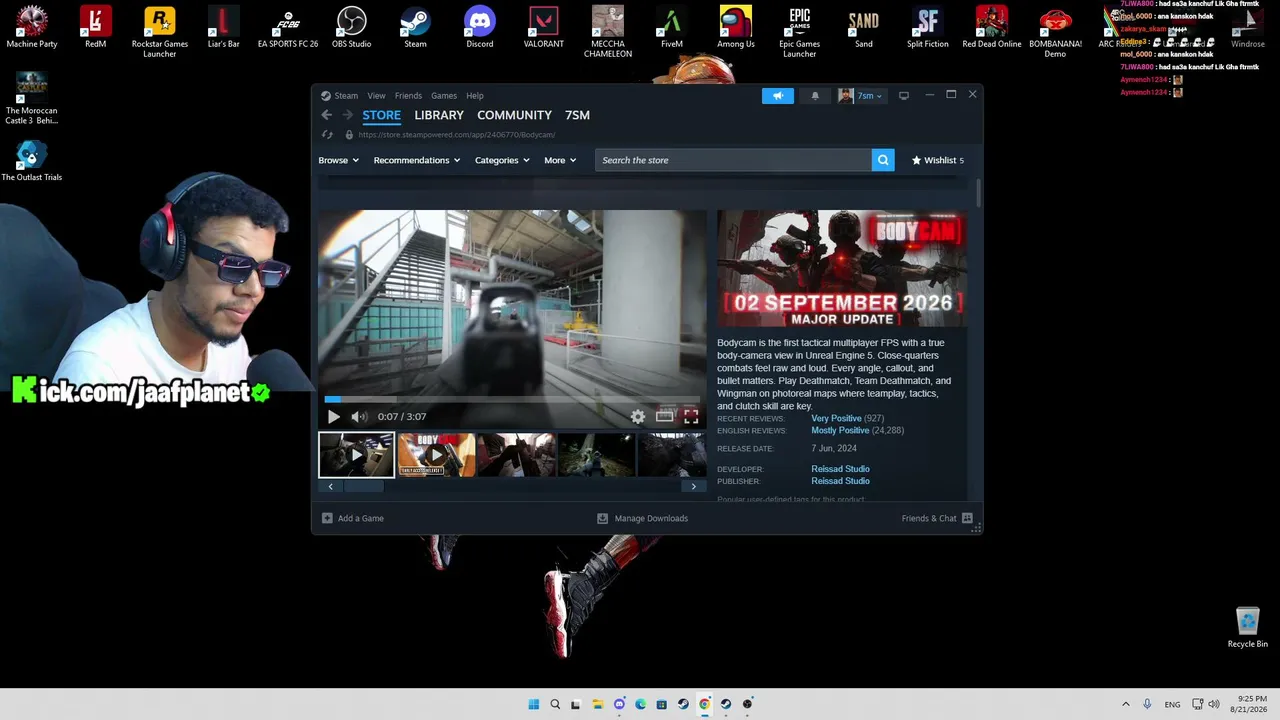Expand the Recommendations dropdown

coord(417,160)
